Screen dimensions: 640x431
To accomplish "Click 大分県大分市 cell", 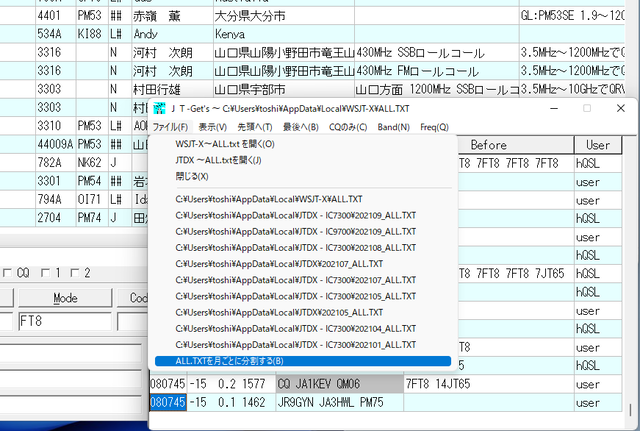I will point(284,16).
